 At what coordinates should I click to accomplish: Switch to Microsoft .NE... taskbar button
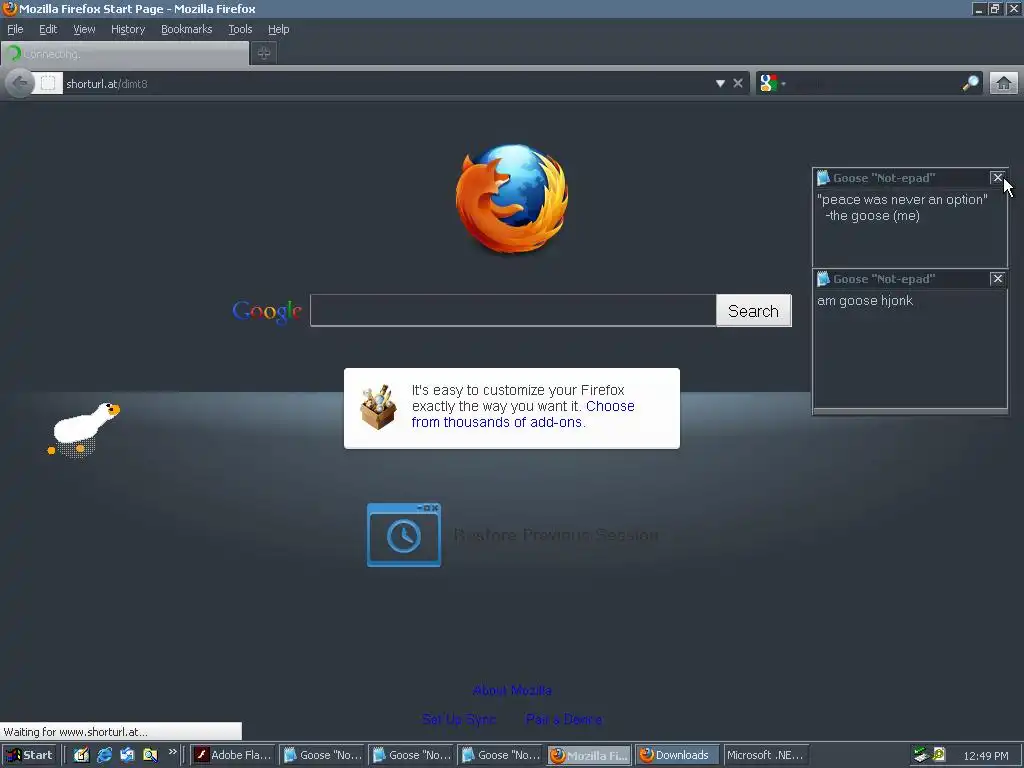coord(765,755)
